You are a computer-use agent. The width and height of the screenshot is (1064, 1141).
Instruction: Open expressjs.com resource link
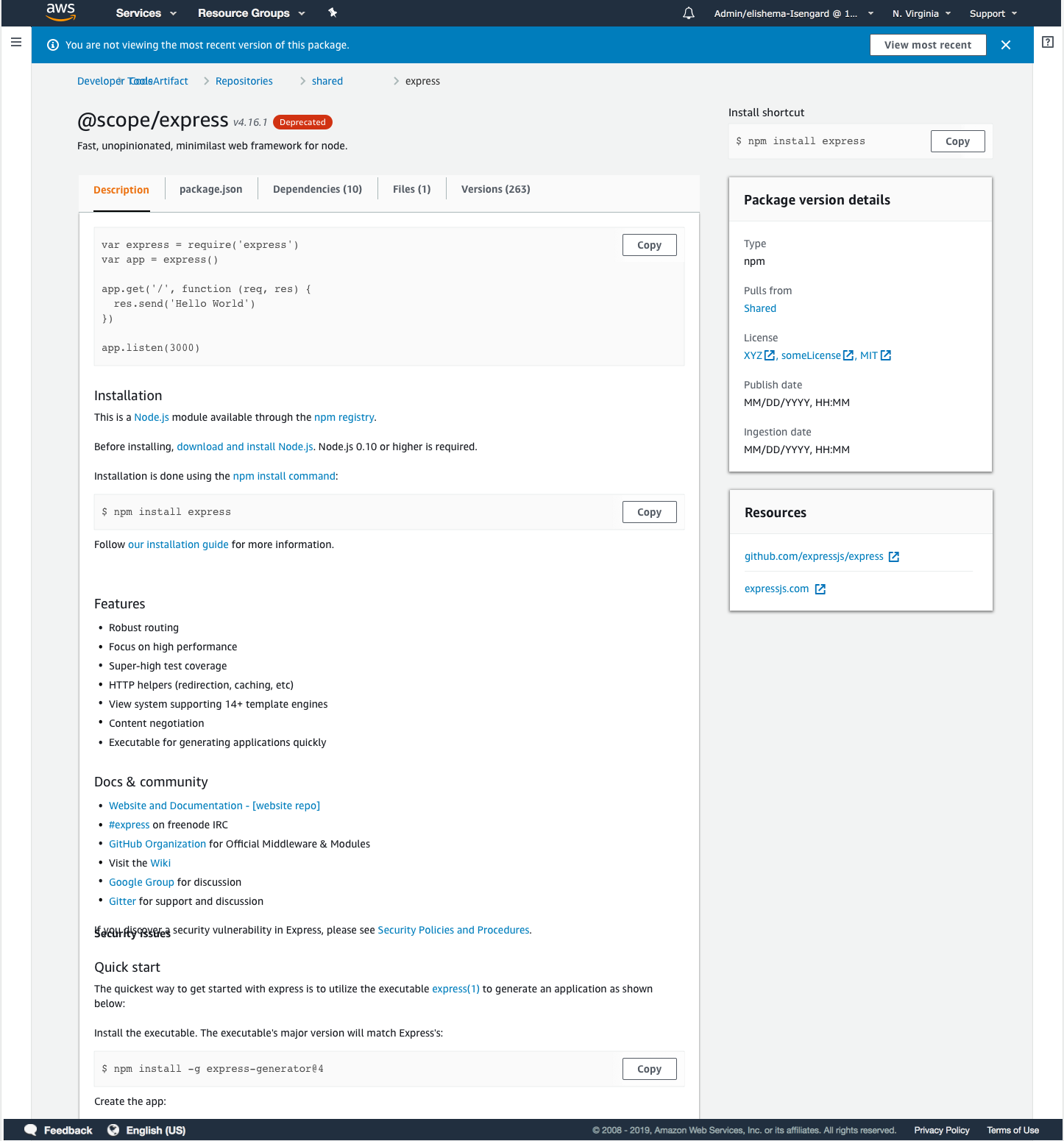785,589
